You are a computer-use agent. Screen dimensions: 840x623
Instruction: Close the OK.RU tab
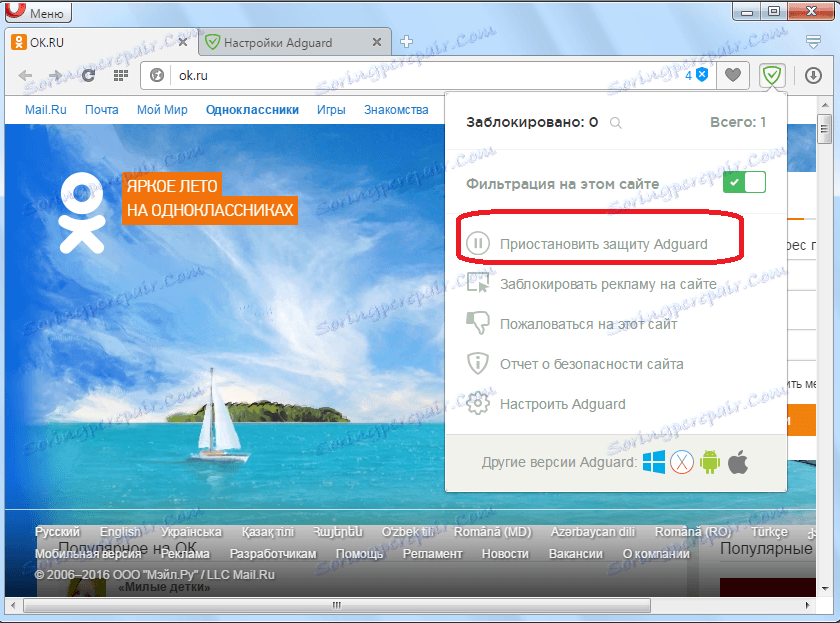pos(183,42)
